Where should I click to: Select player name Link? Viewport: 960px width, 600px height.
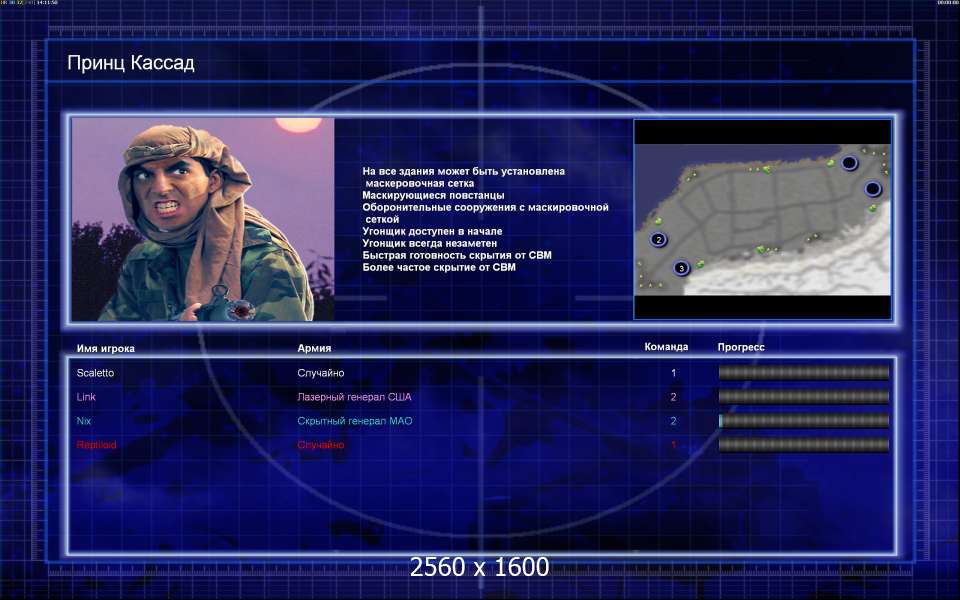pyautogui.click(x=86, y=397)
